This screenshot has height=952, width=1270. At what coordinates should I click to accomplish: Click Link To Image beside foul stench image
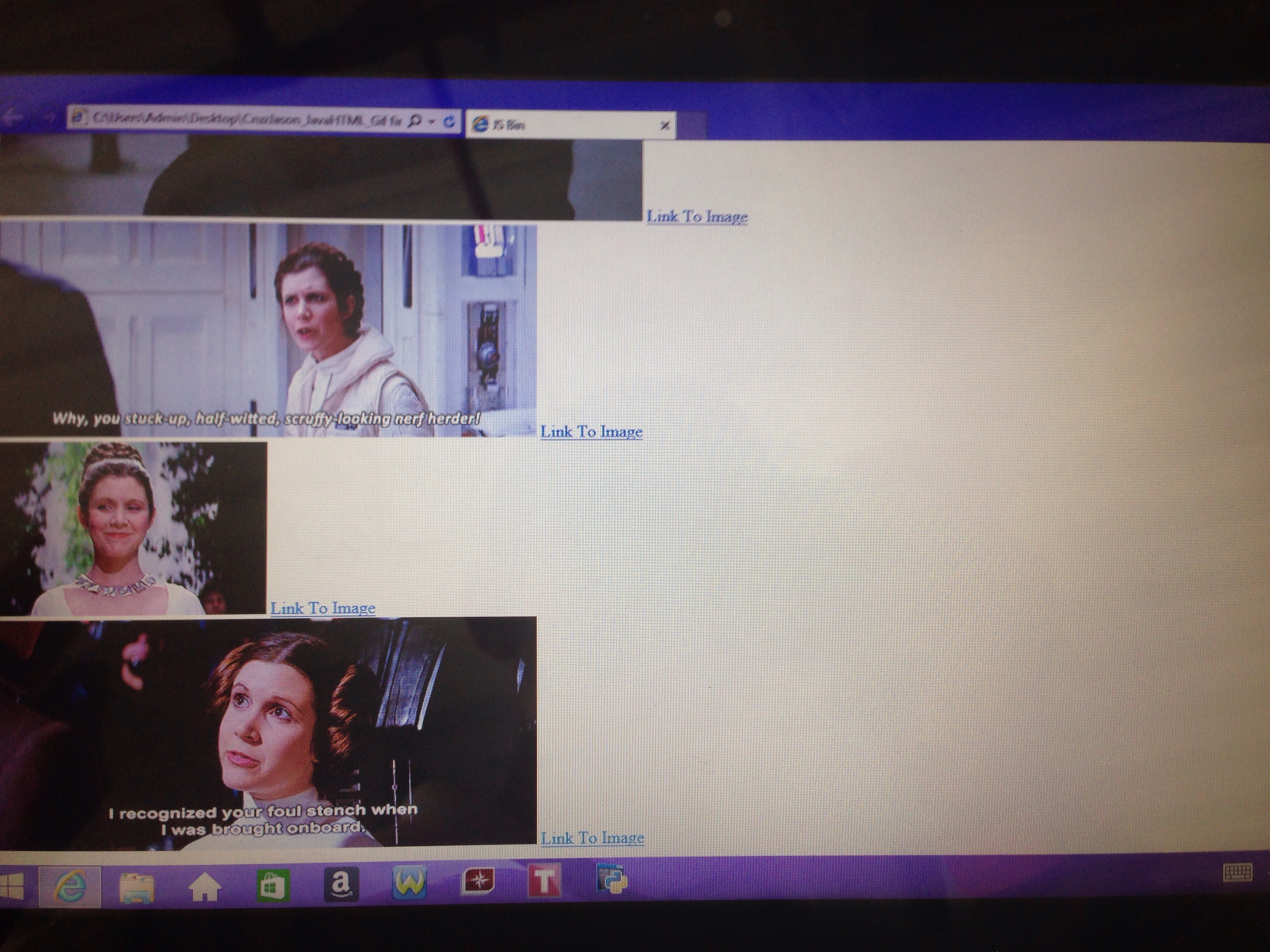[592, 838]
